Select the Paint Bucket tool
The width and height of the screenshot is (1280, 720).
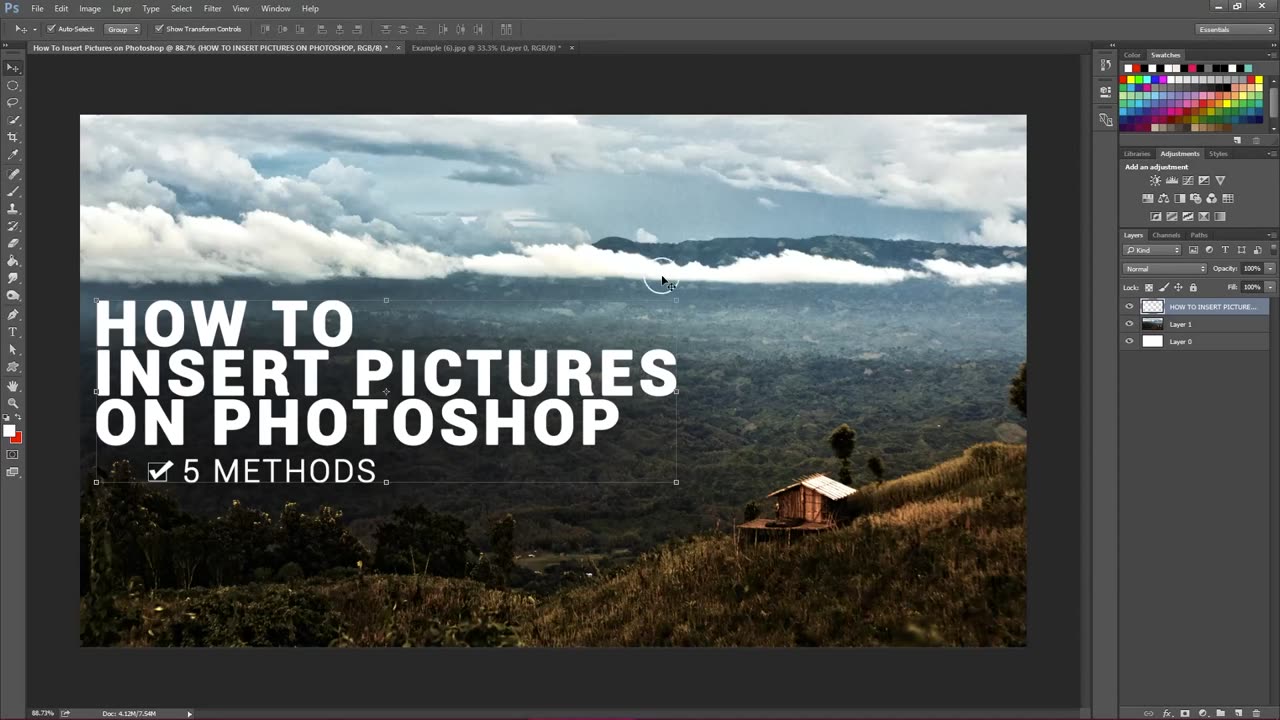tap(13, 261)
